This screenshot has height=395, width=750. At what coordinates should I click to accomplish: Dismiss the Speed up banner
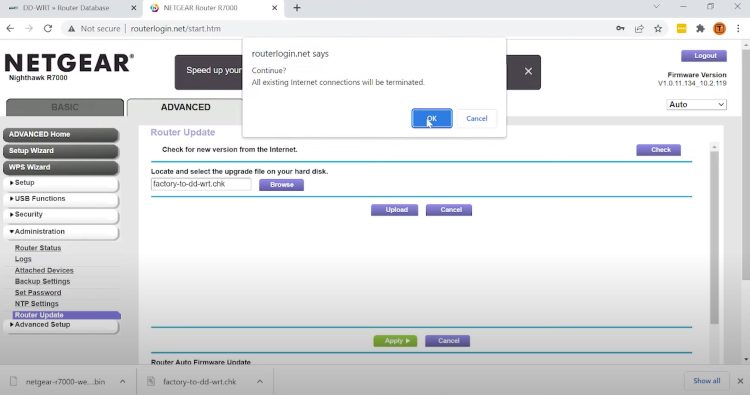[x=528, y=71]
